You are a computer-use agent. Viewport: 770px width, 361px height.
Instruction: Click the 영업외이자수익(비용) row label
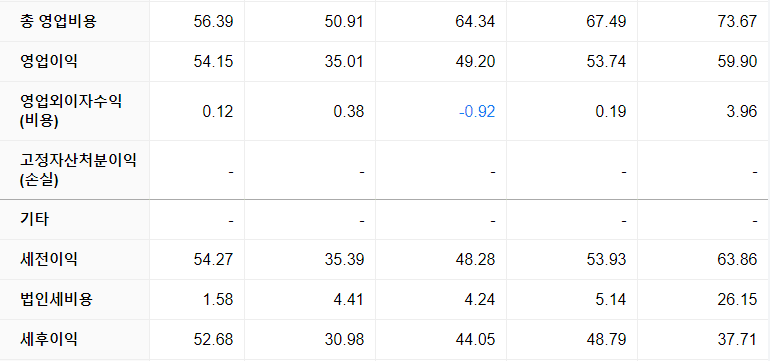[71, 111]
